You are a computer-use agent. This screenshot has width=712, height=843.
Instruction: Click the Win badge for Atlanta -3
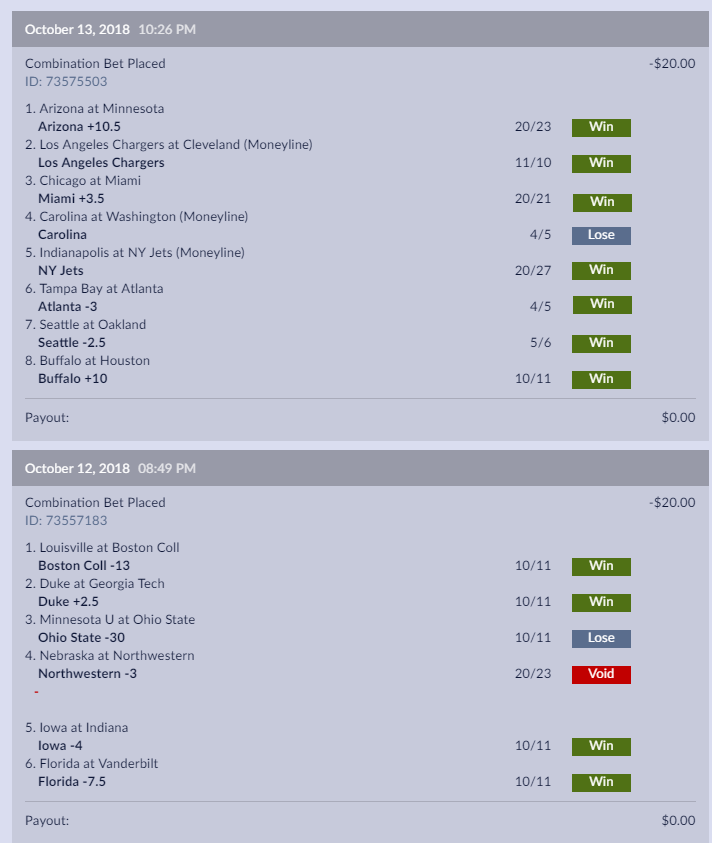tap(602, 305)
